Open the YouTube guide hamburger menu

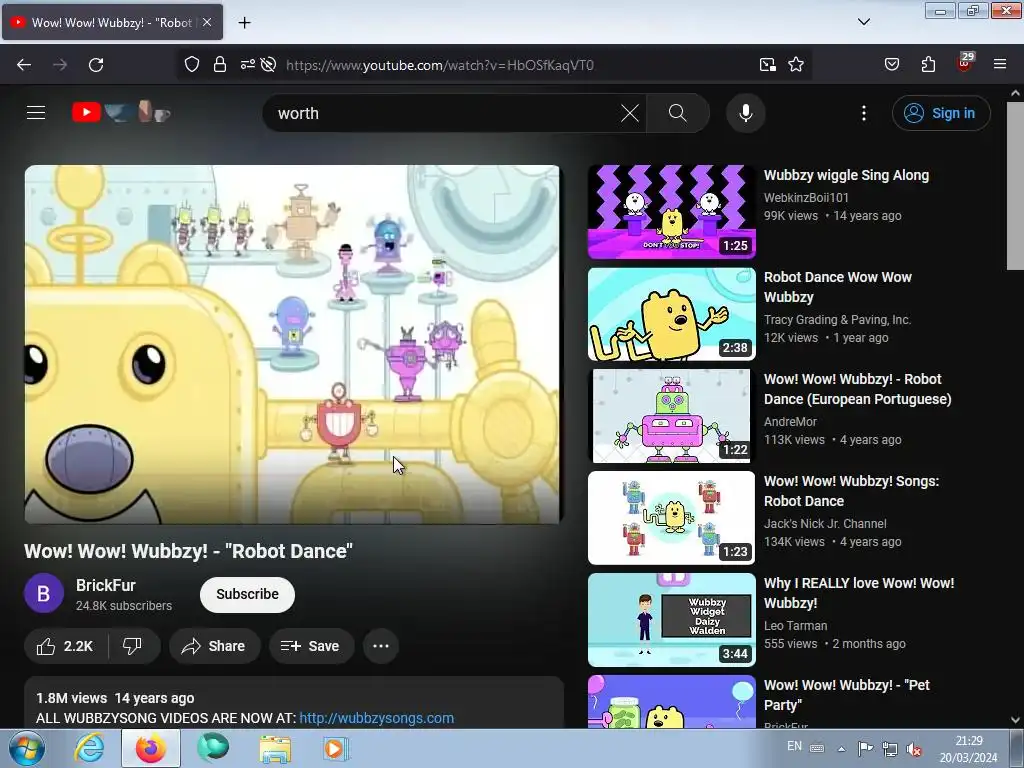point(36,113)
